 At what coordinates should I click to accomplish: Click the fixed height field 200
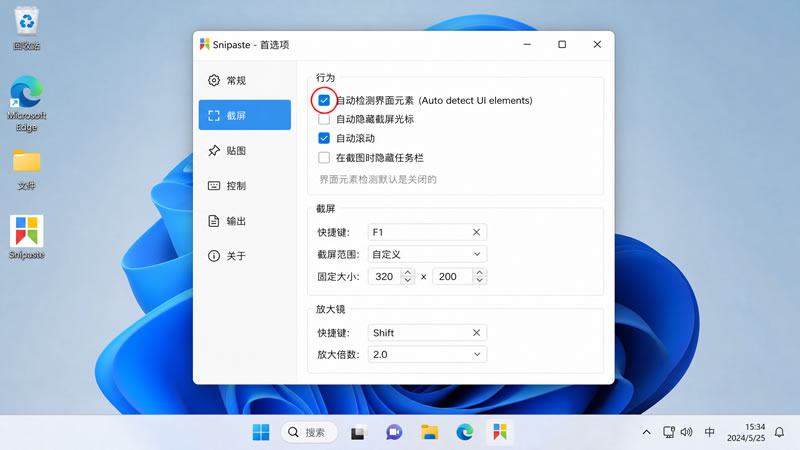click(453, 277)
